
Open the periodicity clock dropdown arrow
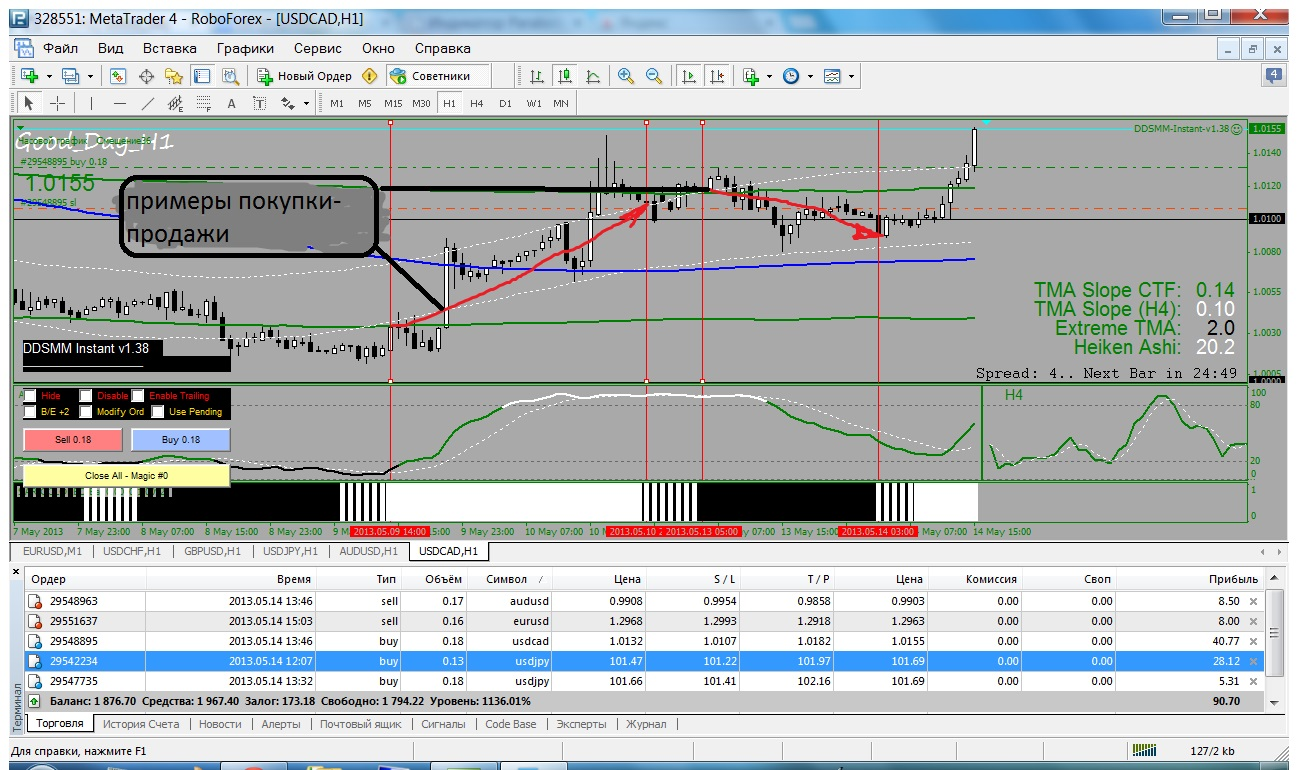810,76
